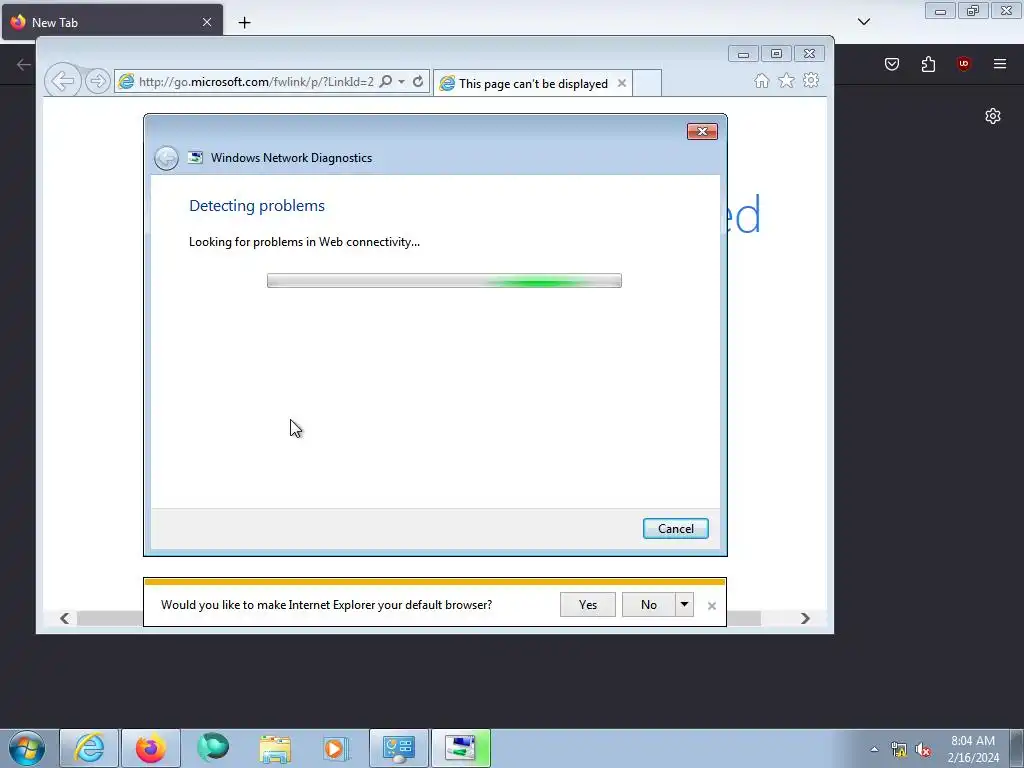Select the 'This page can't be displayed' tab

pyautogui.click(x=532, y=84)
